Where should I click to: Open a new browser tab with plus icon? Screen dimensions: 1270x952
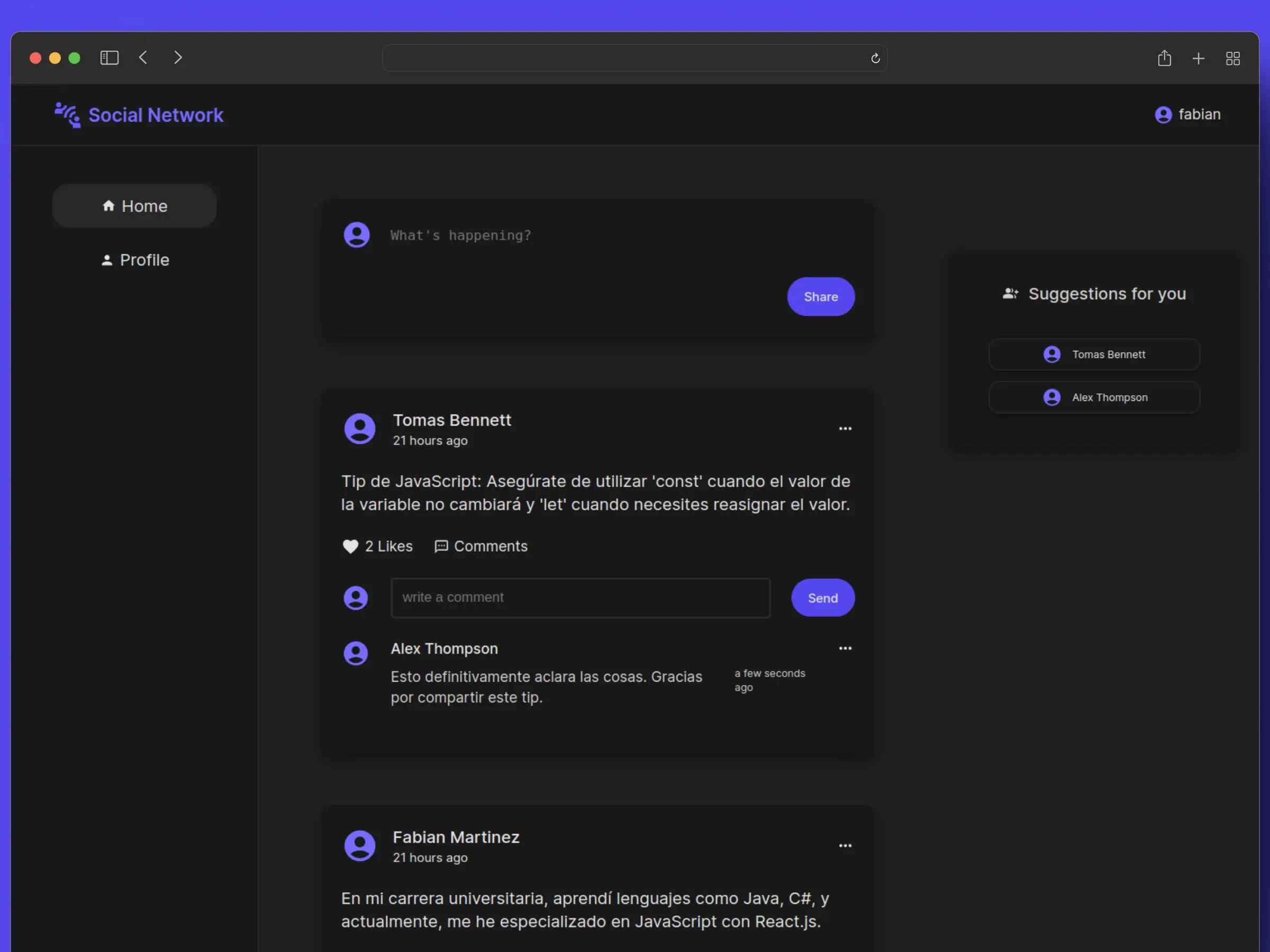tap(1198, 59)
